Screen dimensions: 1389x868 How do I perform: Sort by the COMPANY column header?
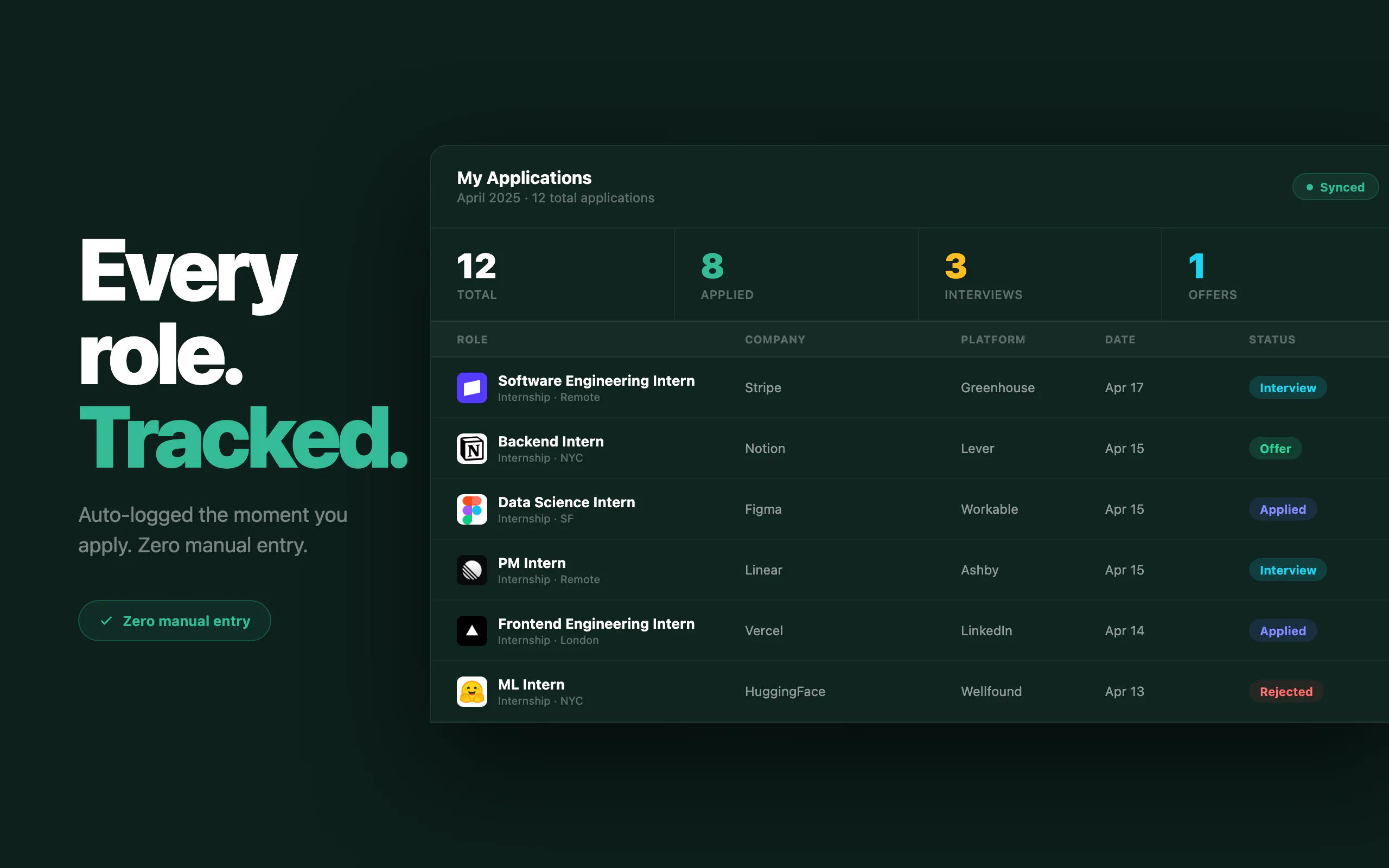tap(775, 339)
